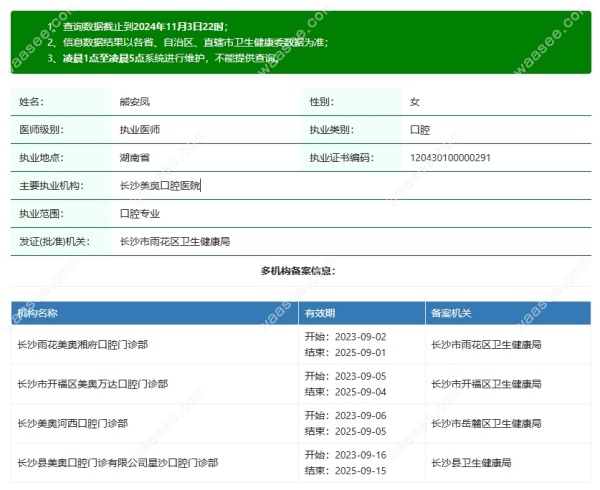Click the end date 2025-09-15
The width and height of the screenshot is (600, 490).
(x=360, y=470)
